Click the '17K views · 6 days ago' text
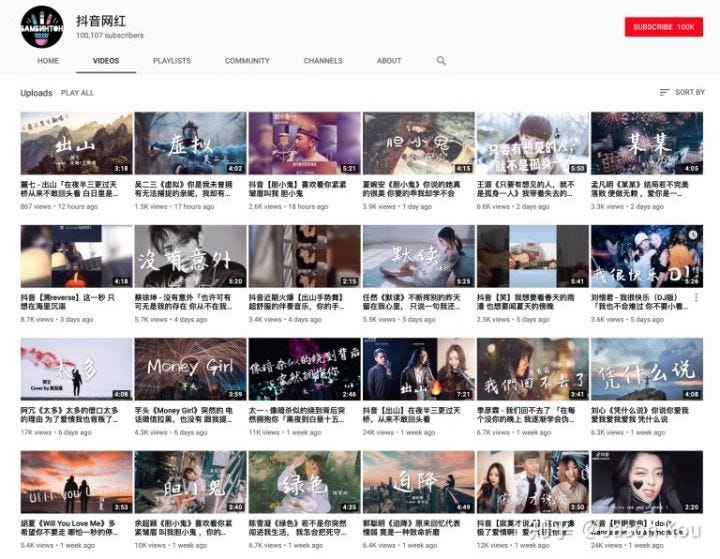The height and width of the screenshot is (559, 720). (56, 433)
